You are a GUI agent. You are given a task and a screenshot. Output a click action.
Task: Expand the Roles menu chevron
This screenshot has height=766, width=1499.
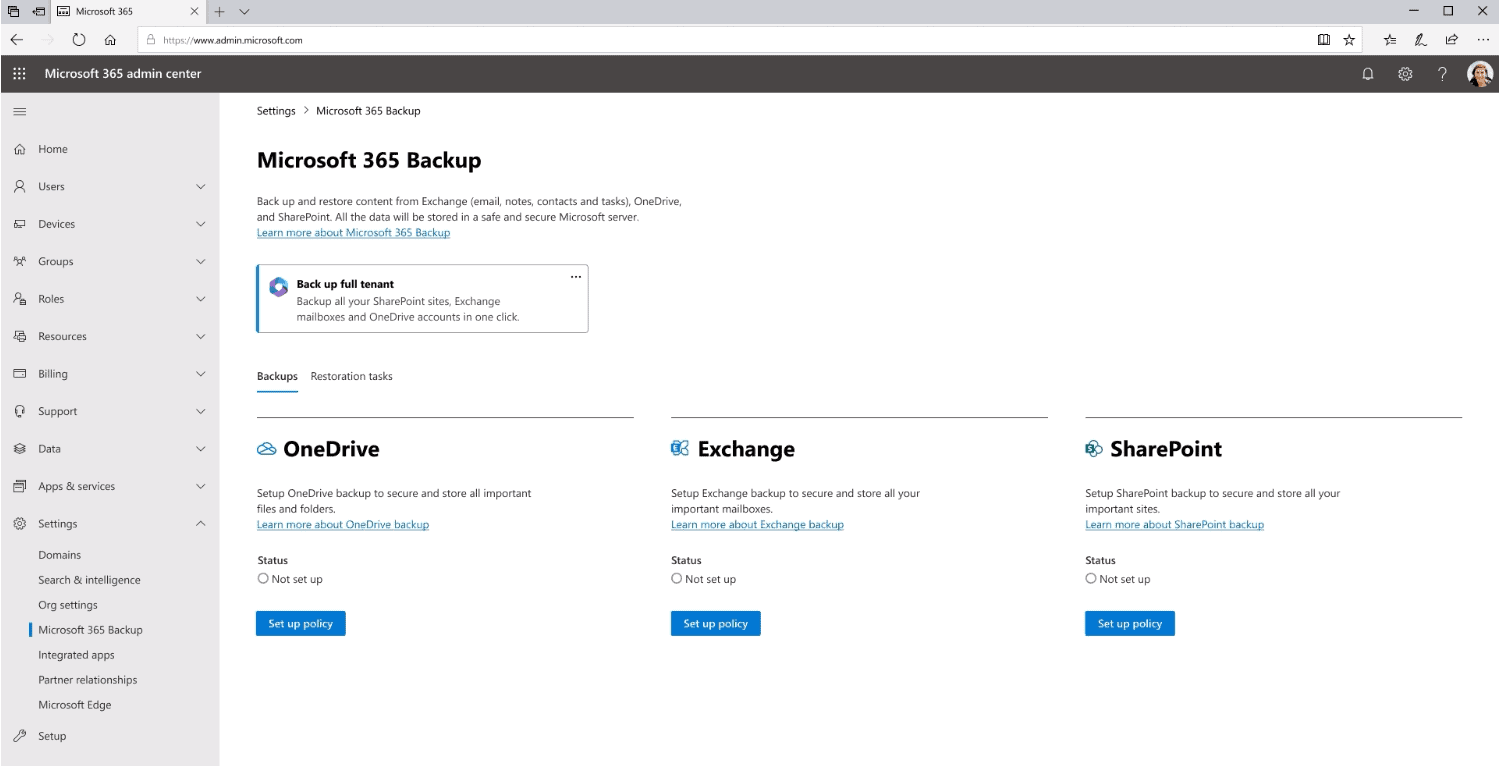click(x=200, y=299)
